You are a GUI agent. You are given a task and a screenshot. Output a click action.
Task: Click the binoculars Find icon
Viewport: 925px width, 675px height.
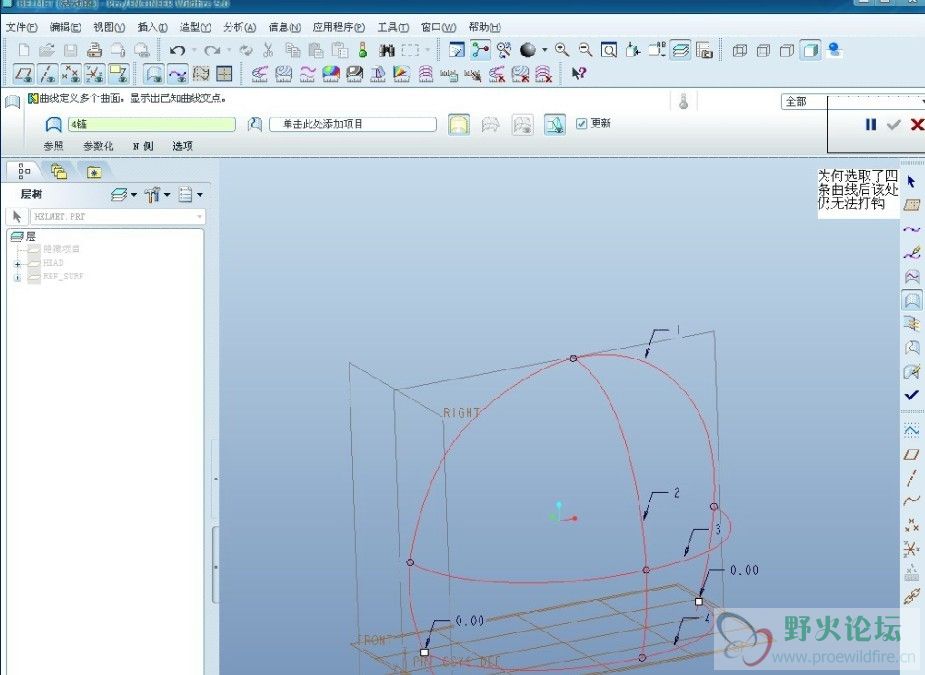click(x=387, y=51)
